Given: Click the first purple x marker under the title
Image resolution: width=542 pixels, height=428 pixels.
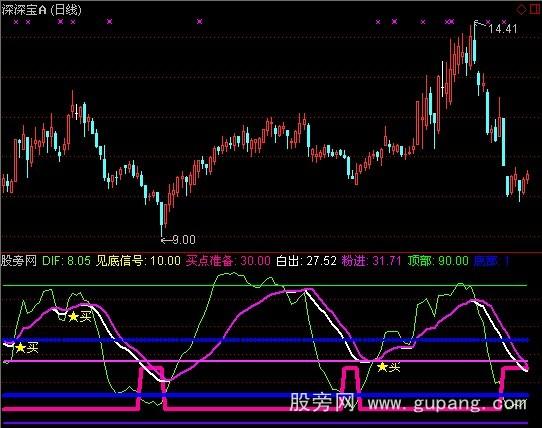Looking at the screenshot, I should (16, 22).
